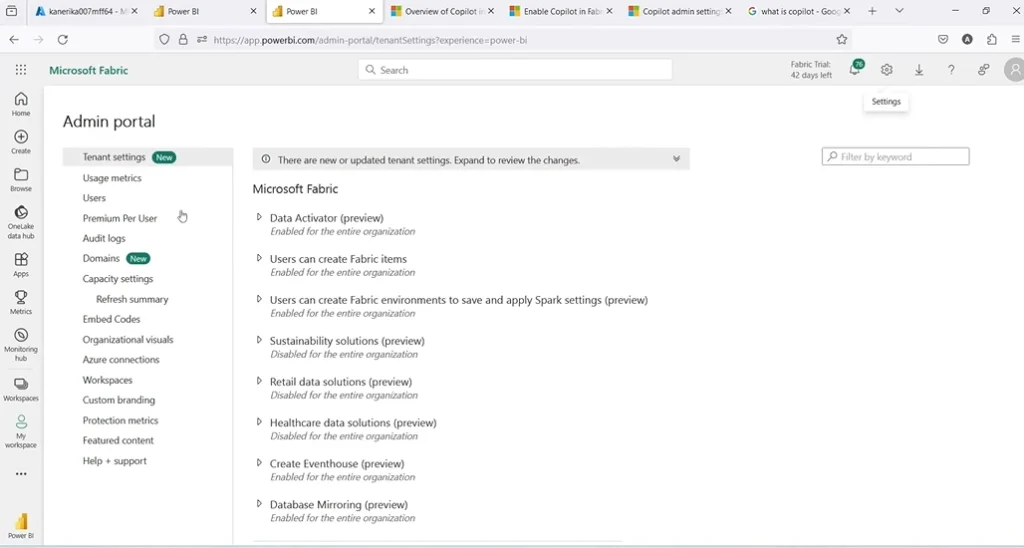Open the notifications bell icon
Viewport: 1024px width, 548px height.
[855, 69]
